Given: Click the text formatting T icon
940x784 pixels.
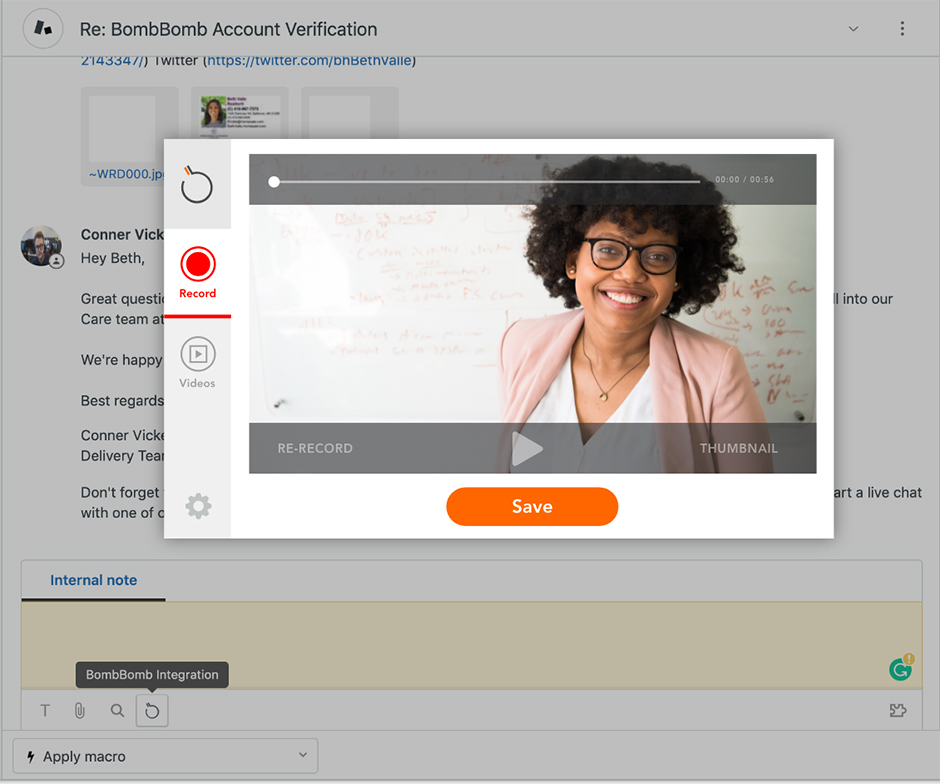Looking at the screenshot, I should [45, 711].
